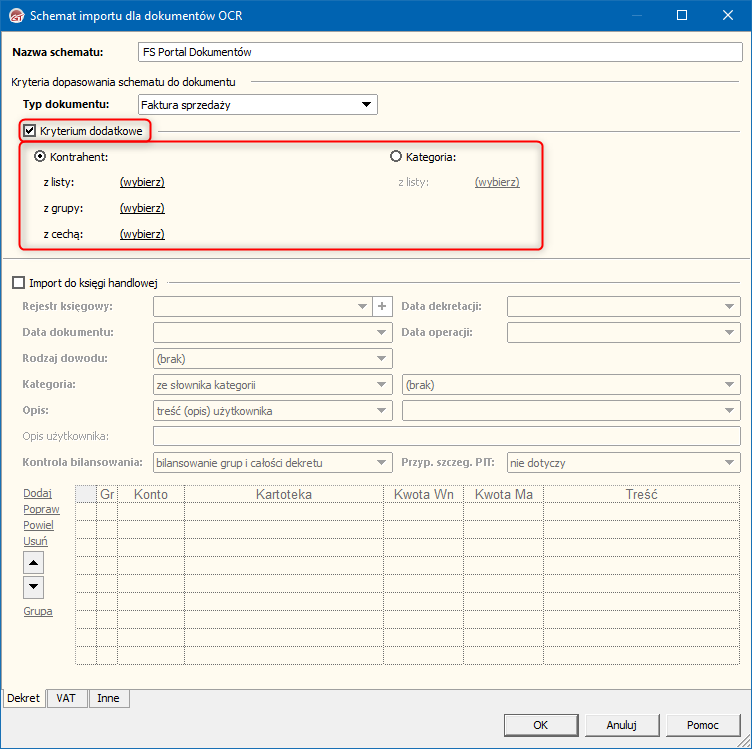Click the Powiel link
The image size is (752, 749).
(x=38, y=525)
